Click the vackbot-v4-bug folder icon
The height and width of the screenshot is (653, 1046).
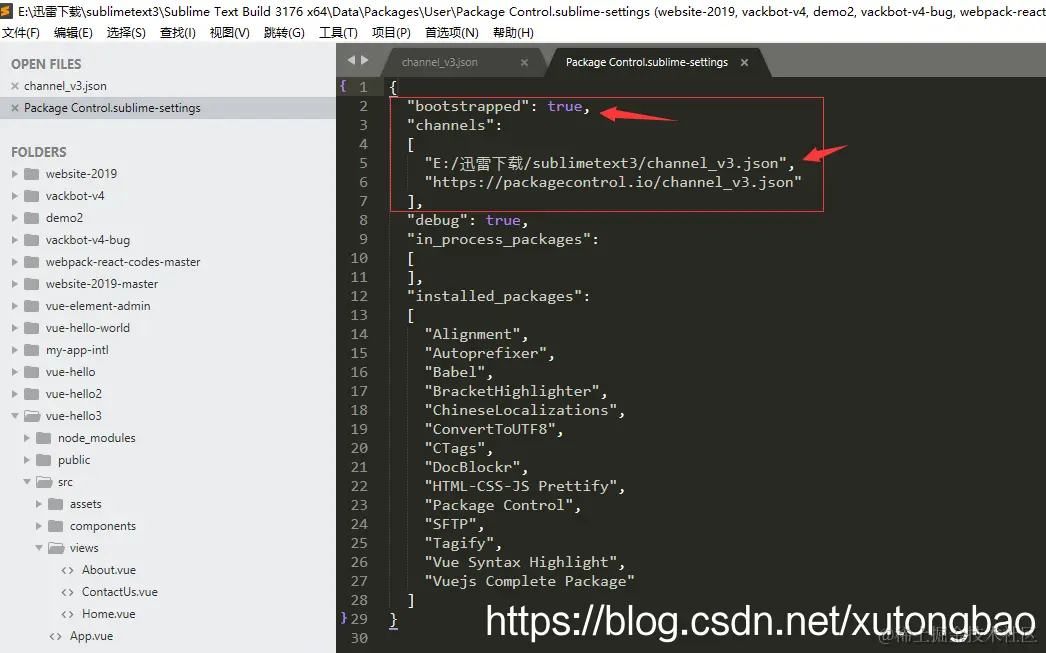click(31, 240)
